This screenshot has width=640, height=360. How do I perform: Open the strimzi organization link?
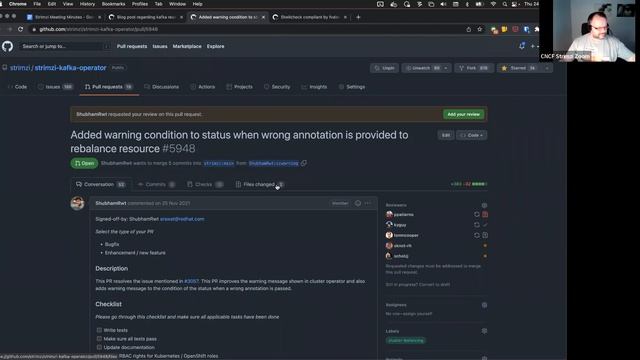pyautogui.click(x=20, y=68)
